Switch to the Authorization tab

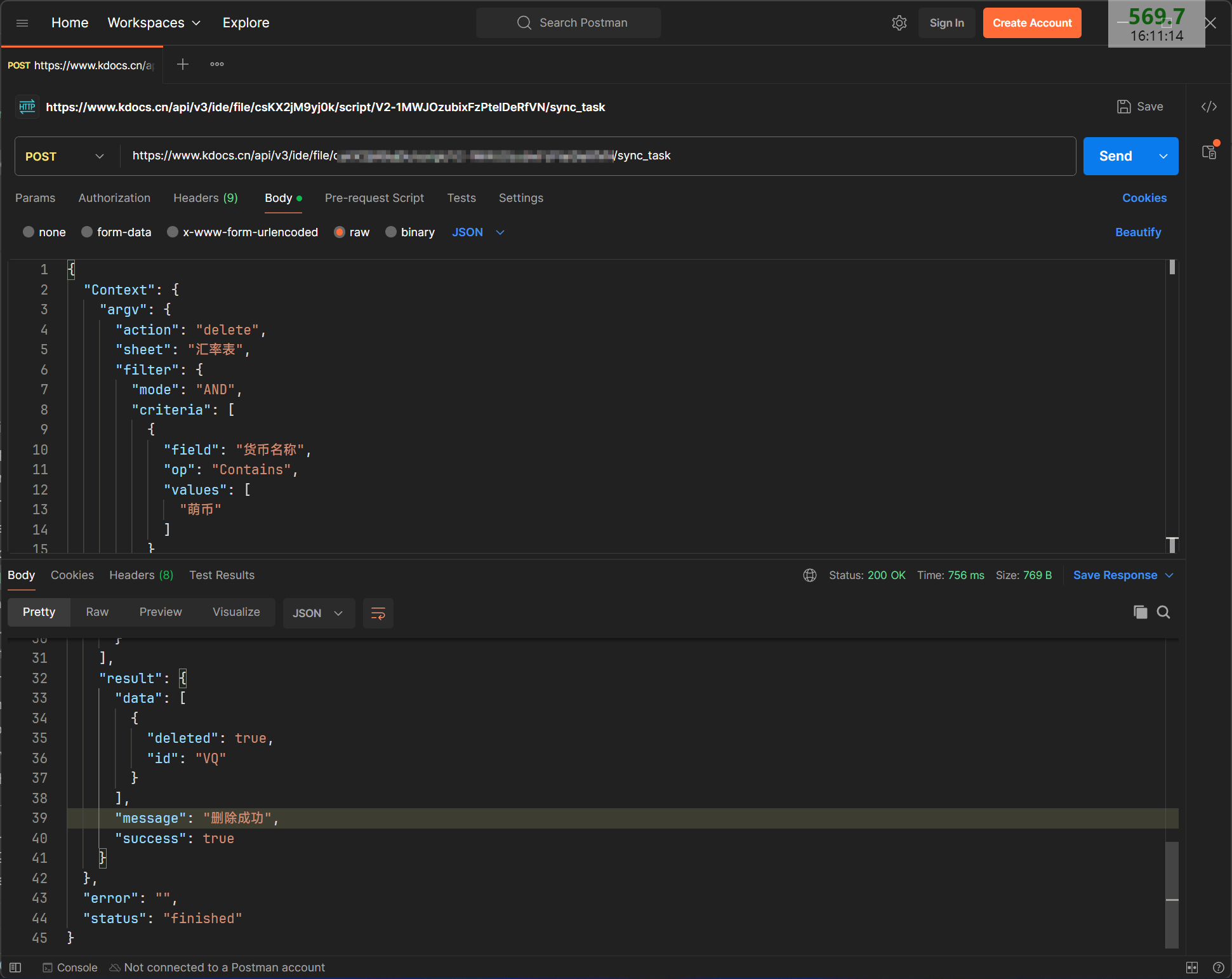pyautogui.click(x=114, y=198)
